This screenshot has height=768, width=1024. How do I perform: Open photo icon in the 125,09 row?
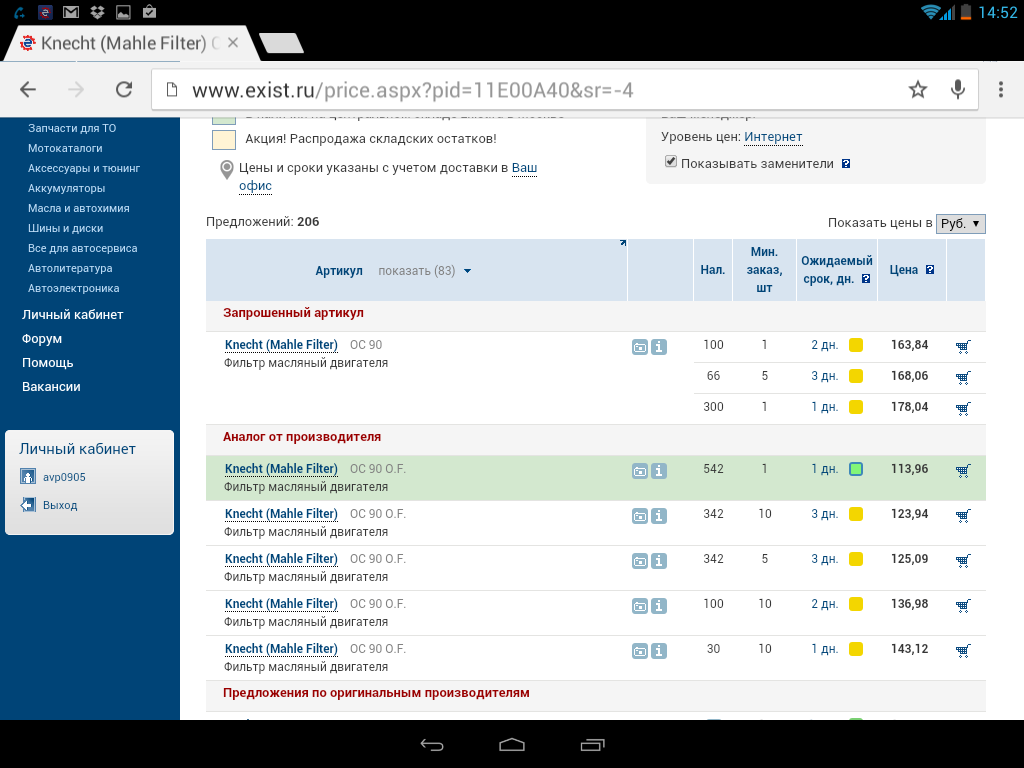click(640, 561)
